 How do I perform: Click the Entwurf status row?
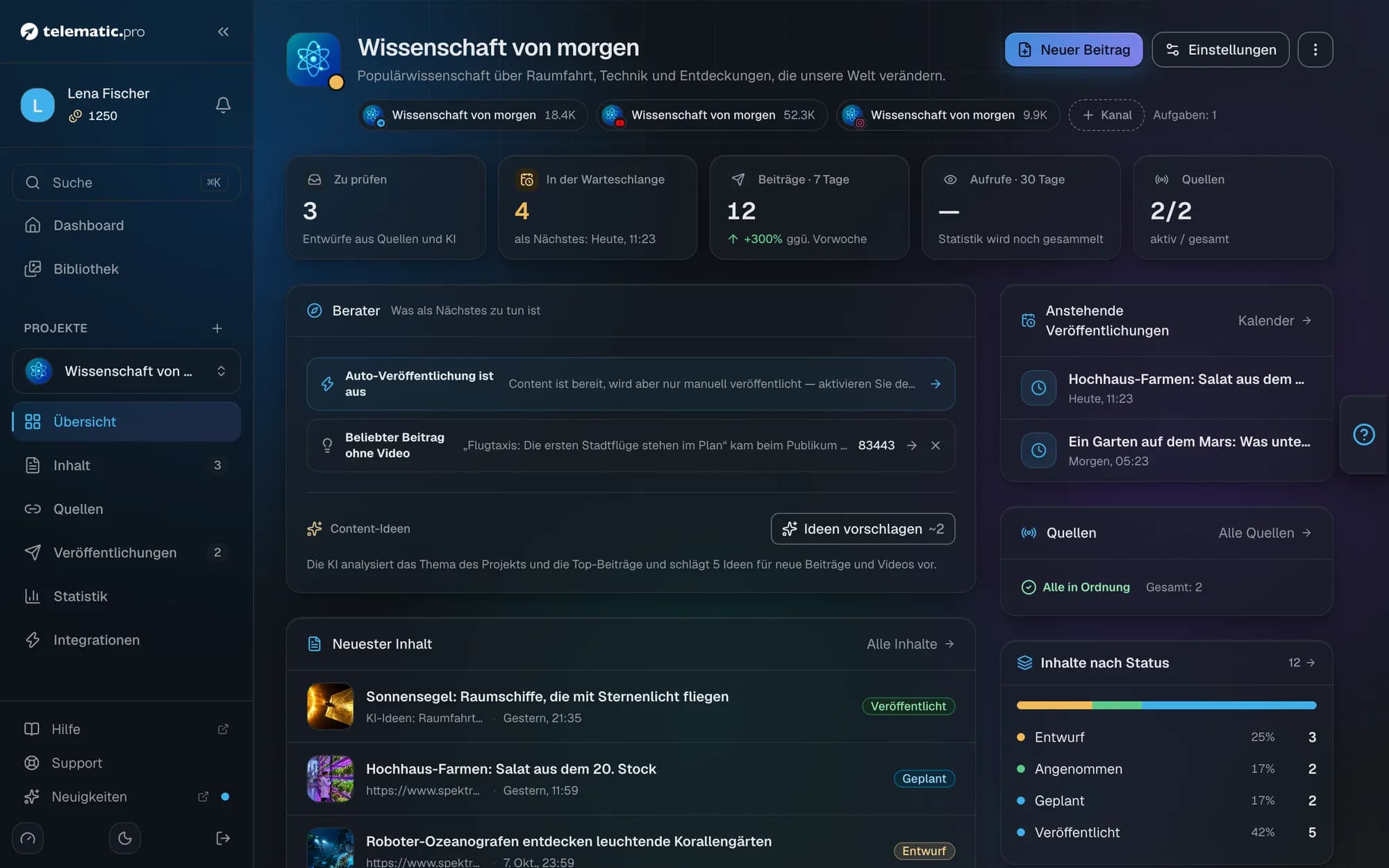tap(1166, 737)
